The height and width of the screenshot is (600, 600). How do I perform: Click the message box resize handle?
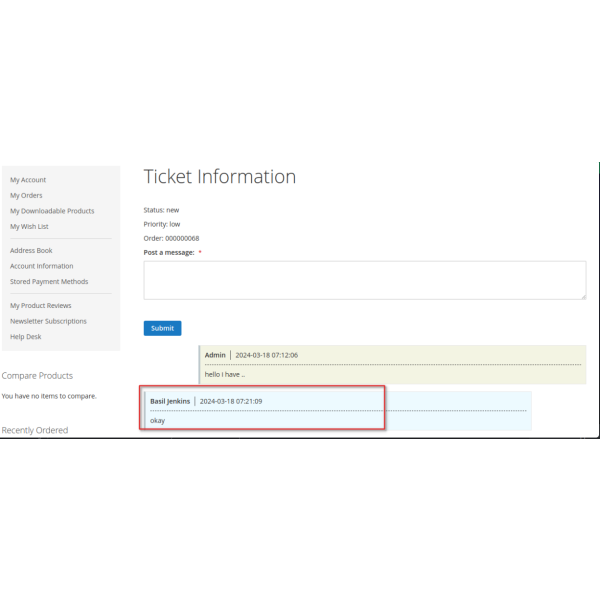[x=582, y=295]
